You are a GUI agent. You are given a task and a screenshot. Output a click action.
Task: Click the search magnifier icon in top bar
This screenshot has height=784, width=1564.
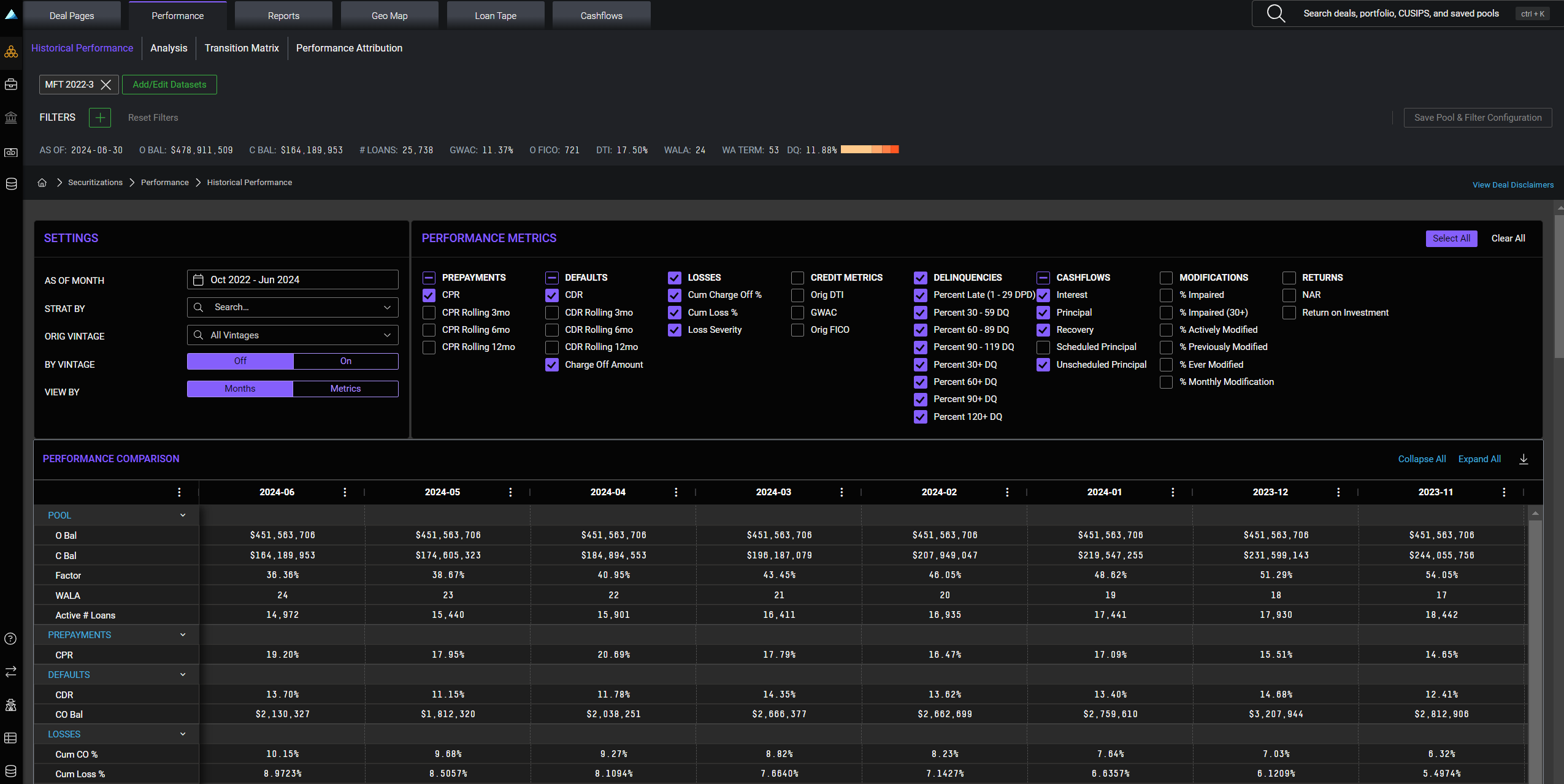point(1276,13)
